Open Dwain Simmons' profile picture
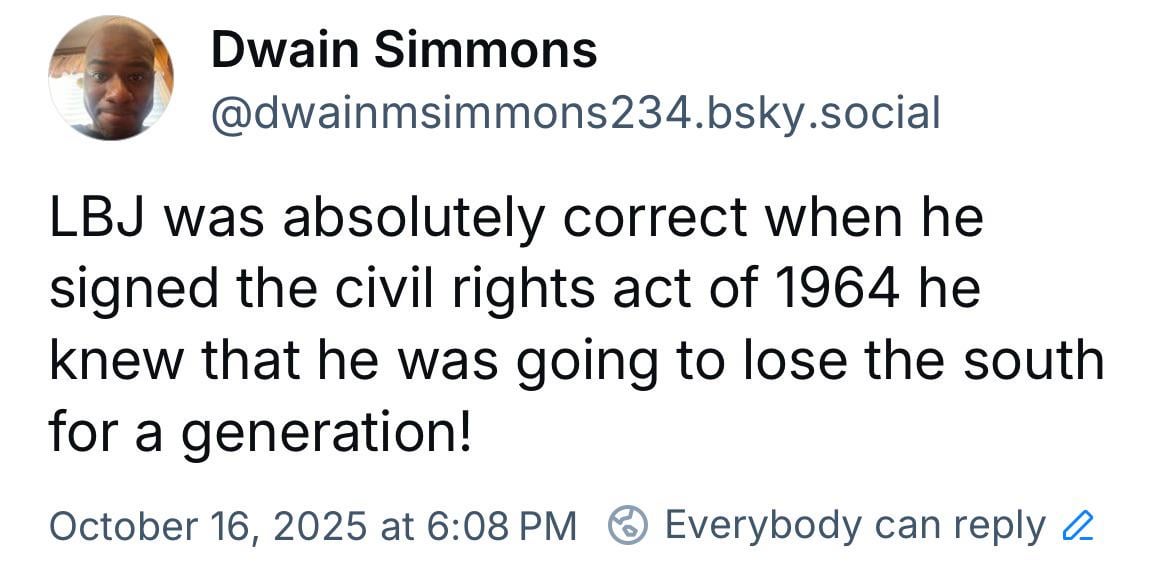Image resolution: width=1170 pixels, height=569 pixels. [x=111, y=79]
